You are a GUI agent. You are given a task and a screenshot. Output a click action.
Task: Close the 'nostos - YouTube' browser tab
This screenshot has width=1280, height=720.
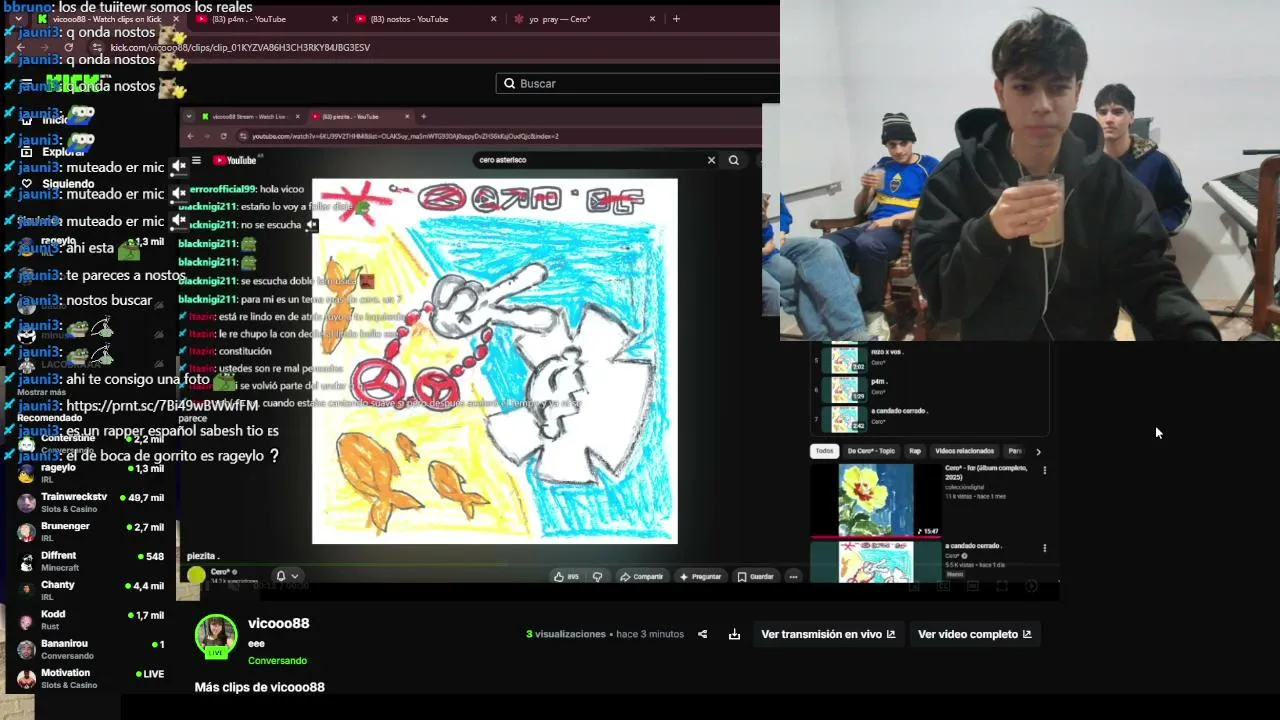pyautogui.click(x=493, y=19)
